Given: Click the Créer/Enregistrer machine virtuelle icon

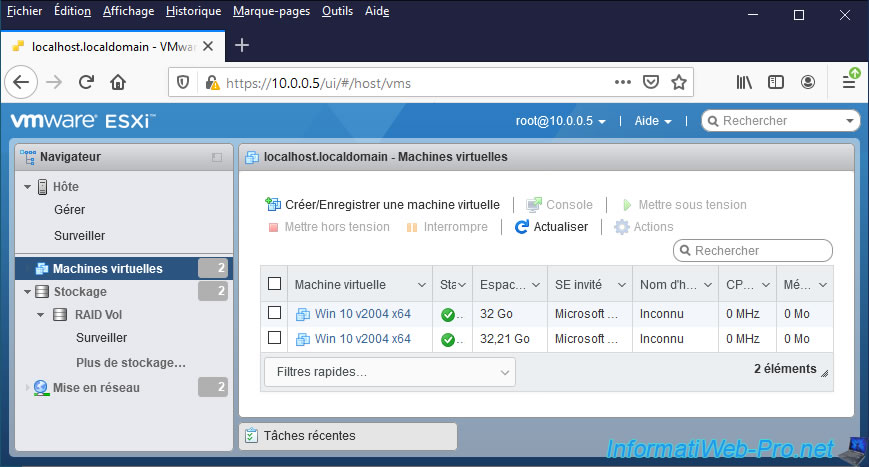Looking at the screenshot, I should click(x=273, y=204).
